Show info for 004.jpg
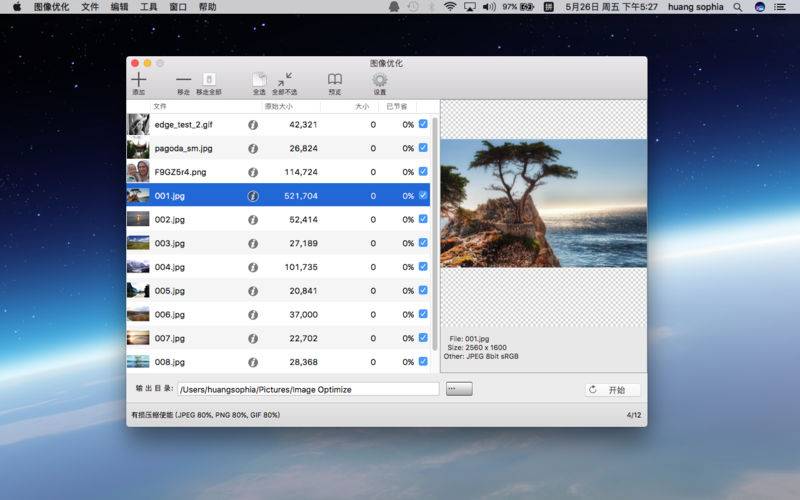Screen dimensions: 800x500 point(253,267)
